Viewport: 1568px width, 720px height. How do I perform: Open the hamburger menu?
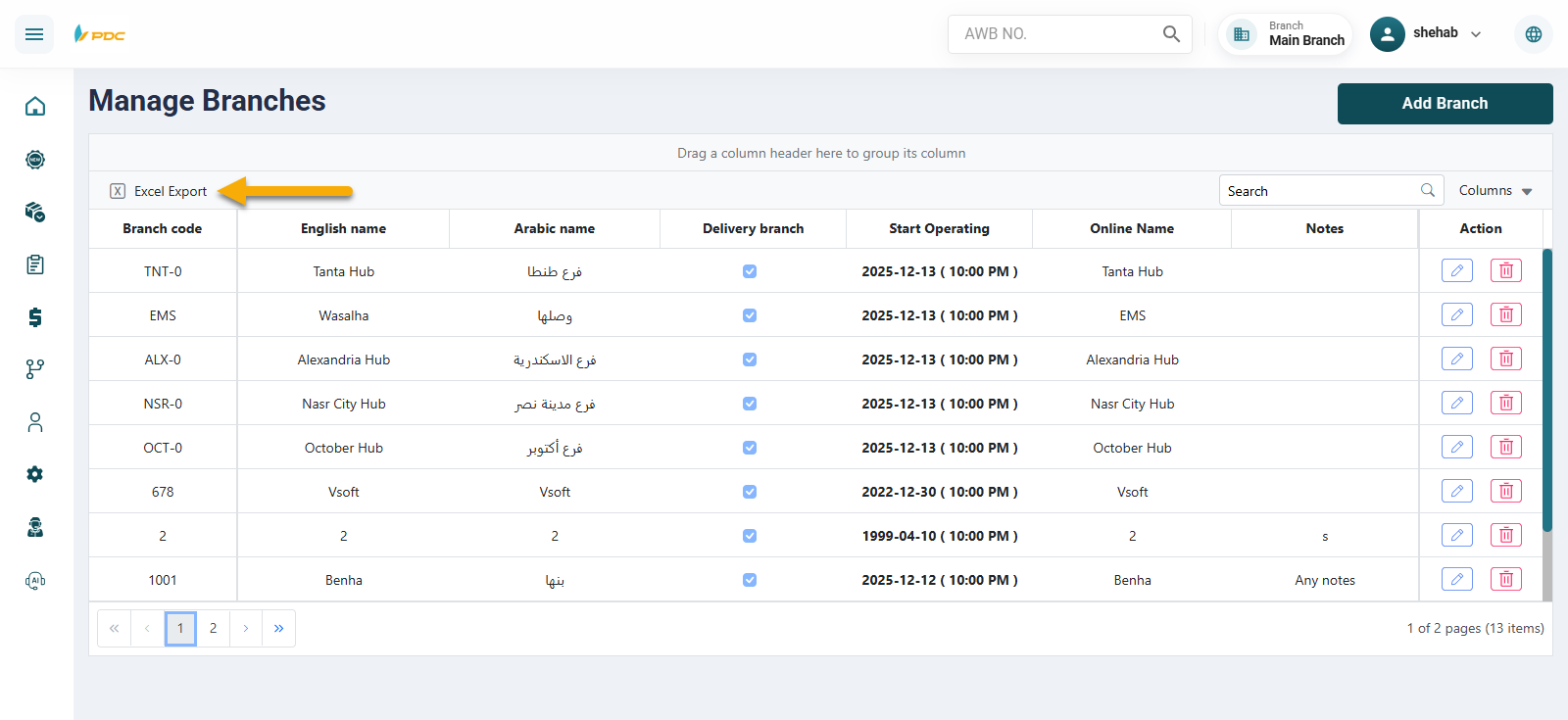click(x=34, y=34)
